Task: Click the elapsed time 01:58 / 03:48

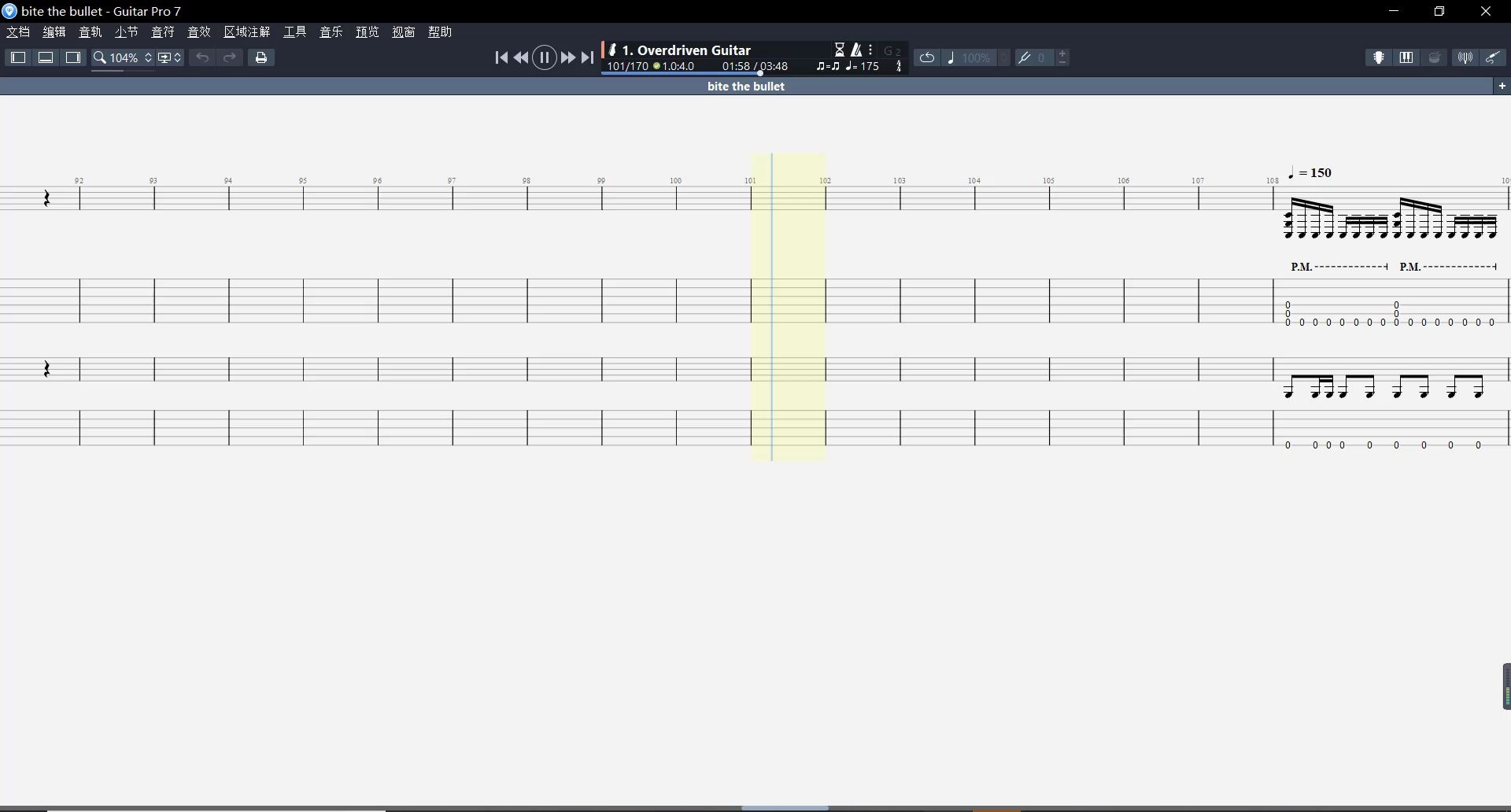Action: coord(755,67)
